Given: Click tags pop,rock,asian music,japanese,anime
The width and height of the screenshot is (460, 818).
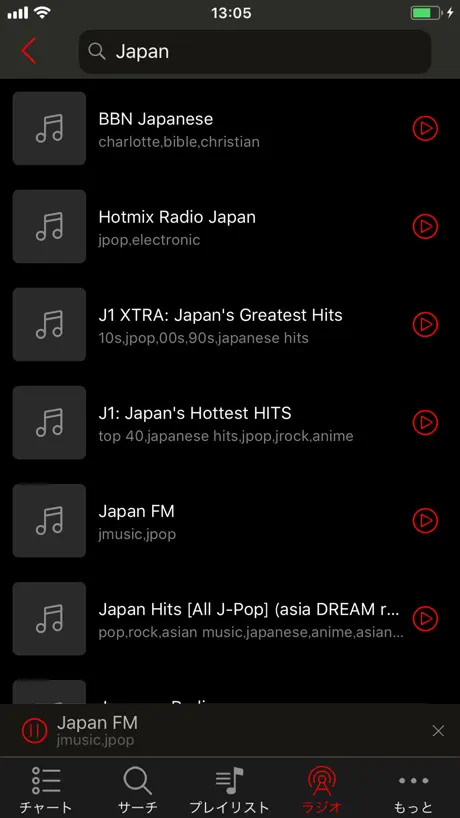Looking at the screenshot, I should [251, 632].
